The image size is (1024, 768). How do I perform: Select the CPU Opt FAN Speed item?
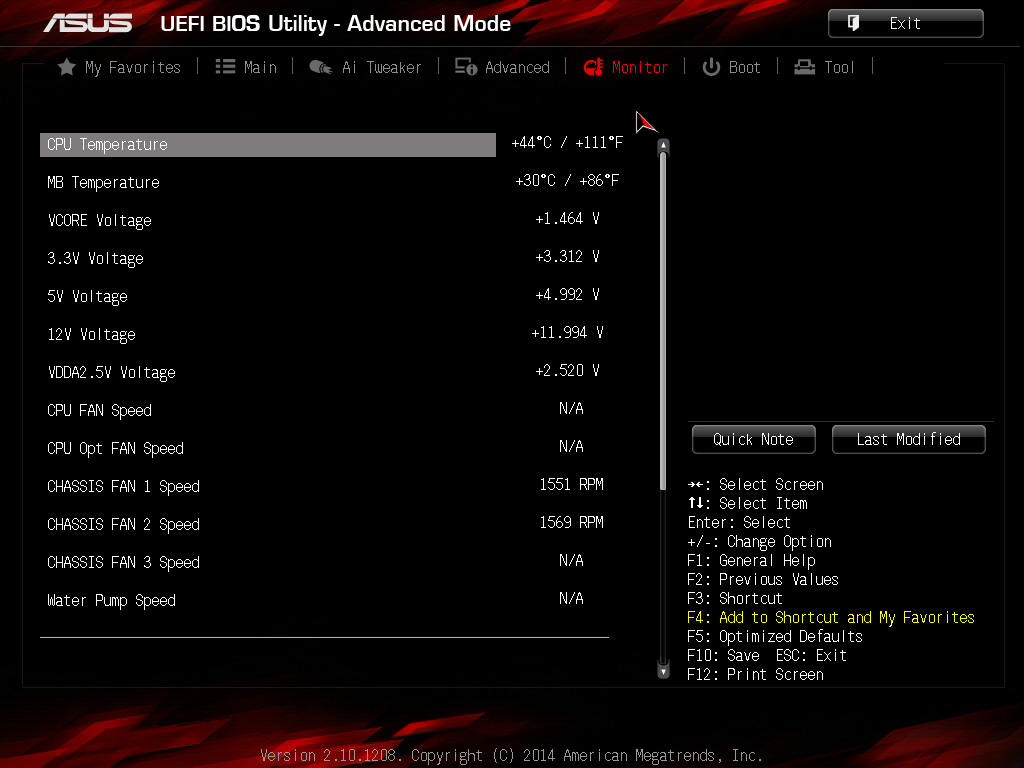[x=116, y=449]
